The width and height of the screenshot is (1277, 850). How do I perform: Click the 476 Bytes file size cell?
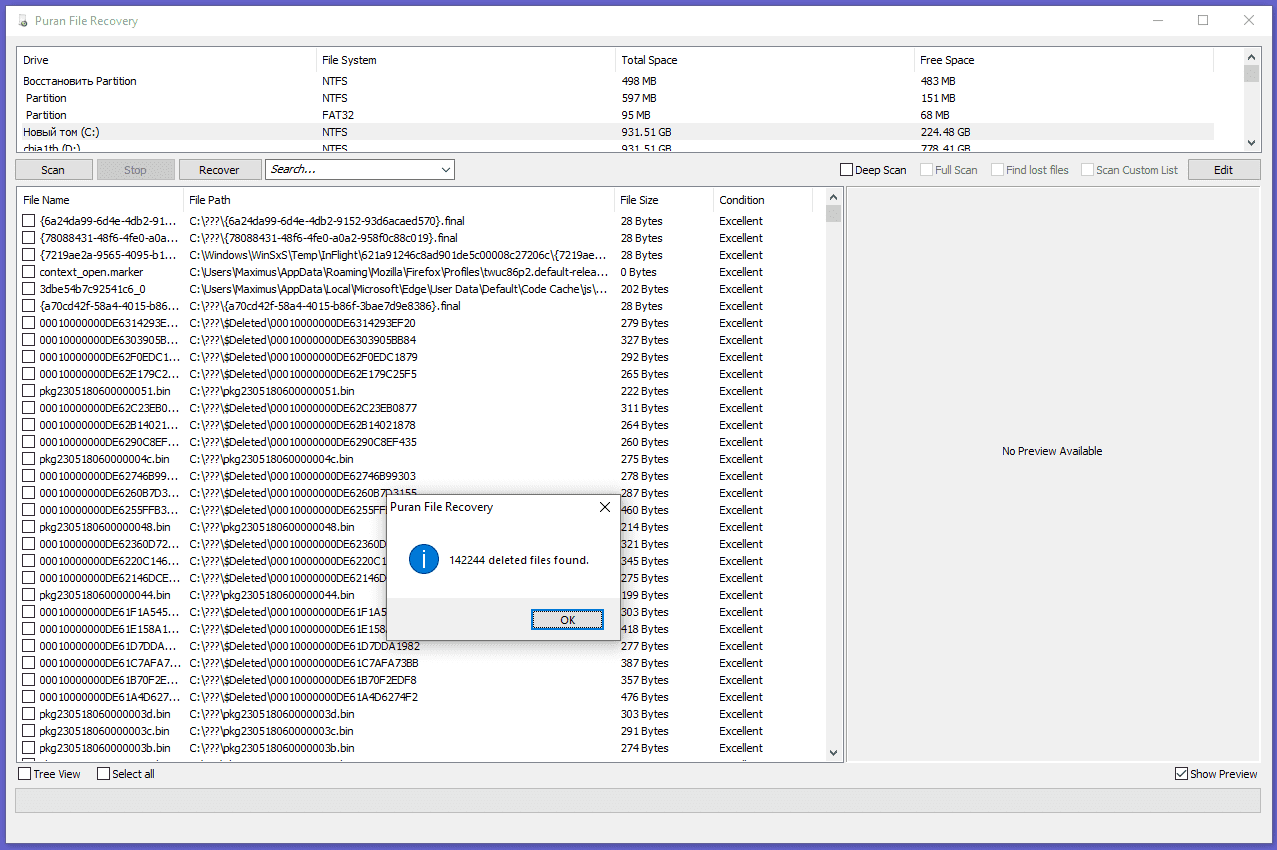645,697
